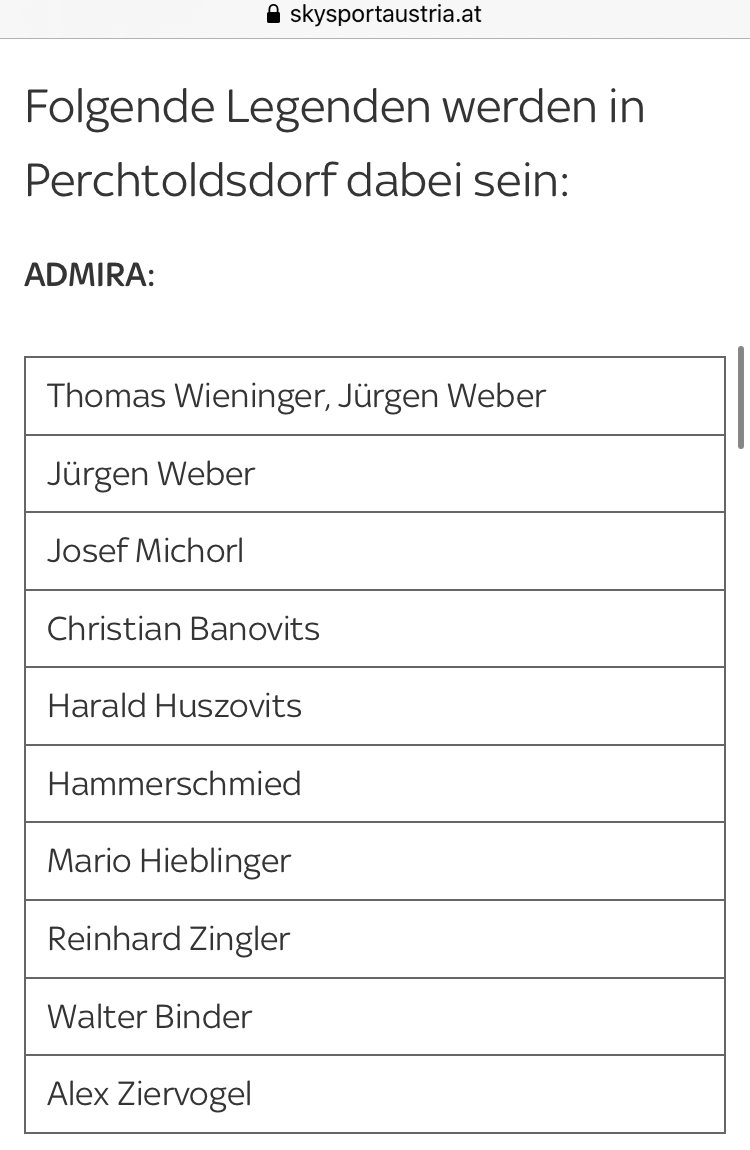
Task: Click the heading Folgende Legenden werden in
Action: pyautogui.click(x=335, y=107)
